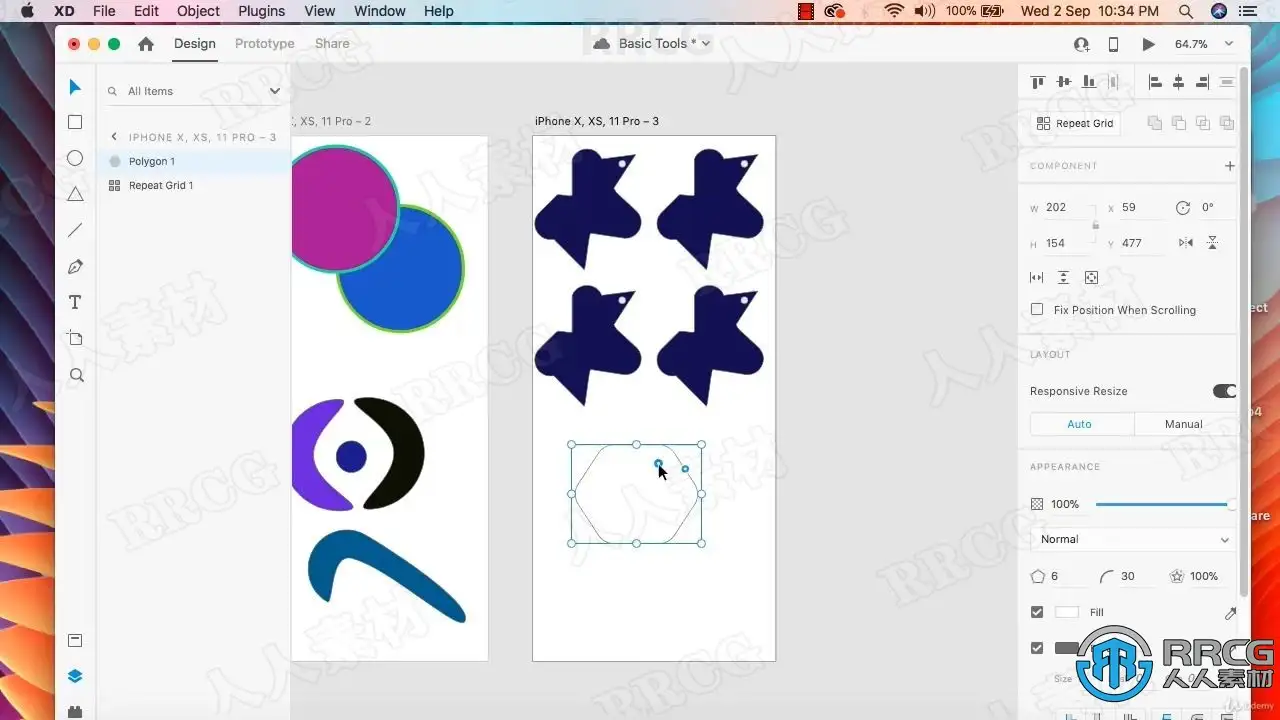Open the File menu

pos(104,11)
